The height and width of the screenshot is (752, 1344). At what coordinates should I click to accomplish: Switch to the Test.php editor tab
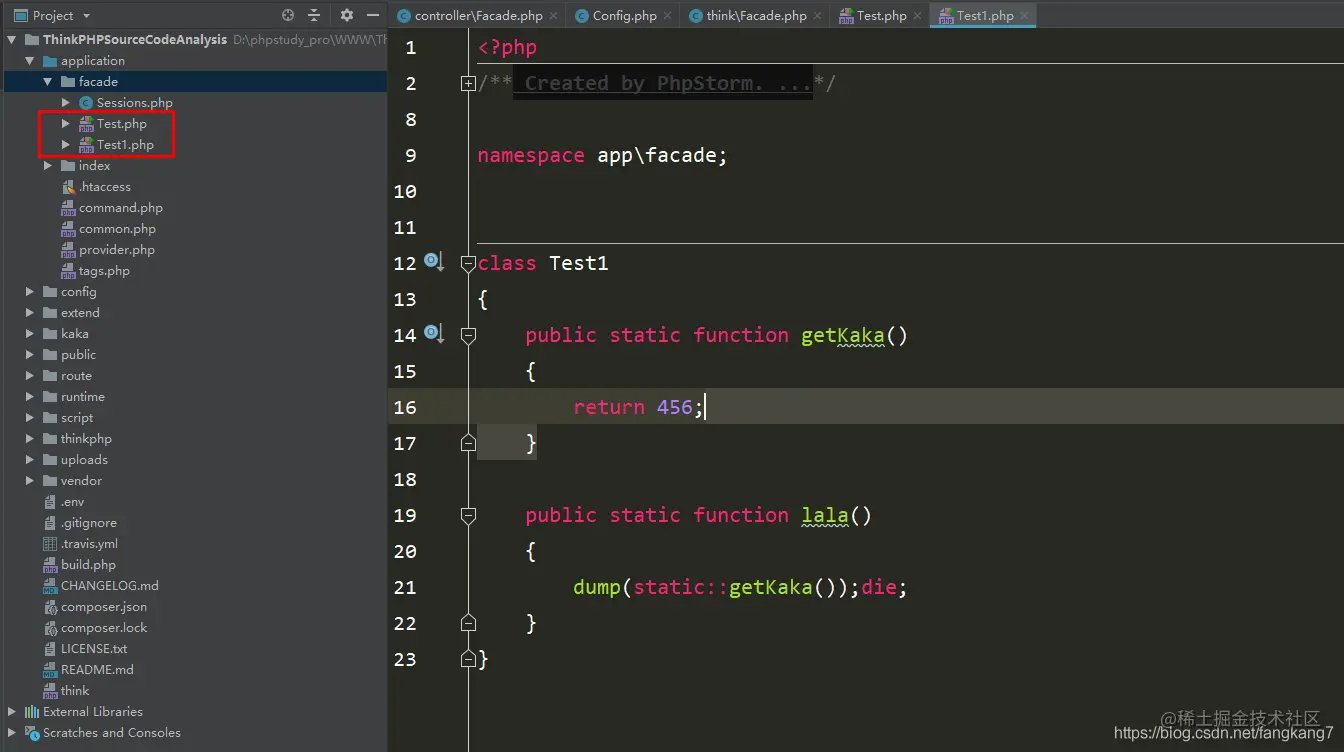coord(881,16)
